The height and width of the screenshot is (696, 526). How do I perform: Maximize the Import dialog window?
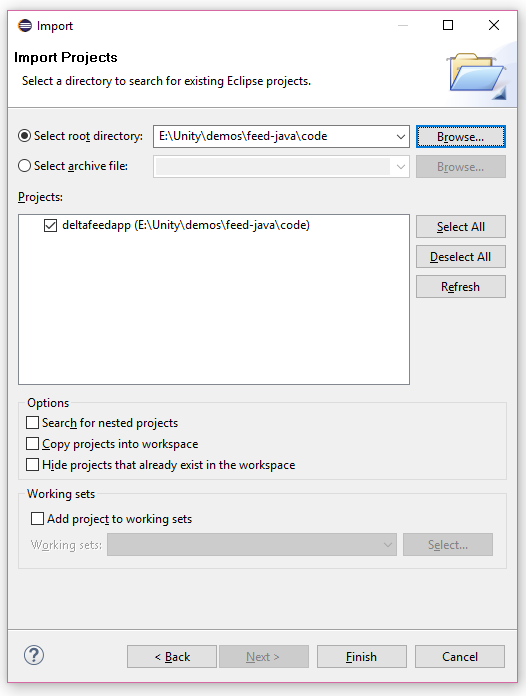click(448, 25)
